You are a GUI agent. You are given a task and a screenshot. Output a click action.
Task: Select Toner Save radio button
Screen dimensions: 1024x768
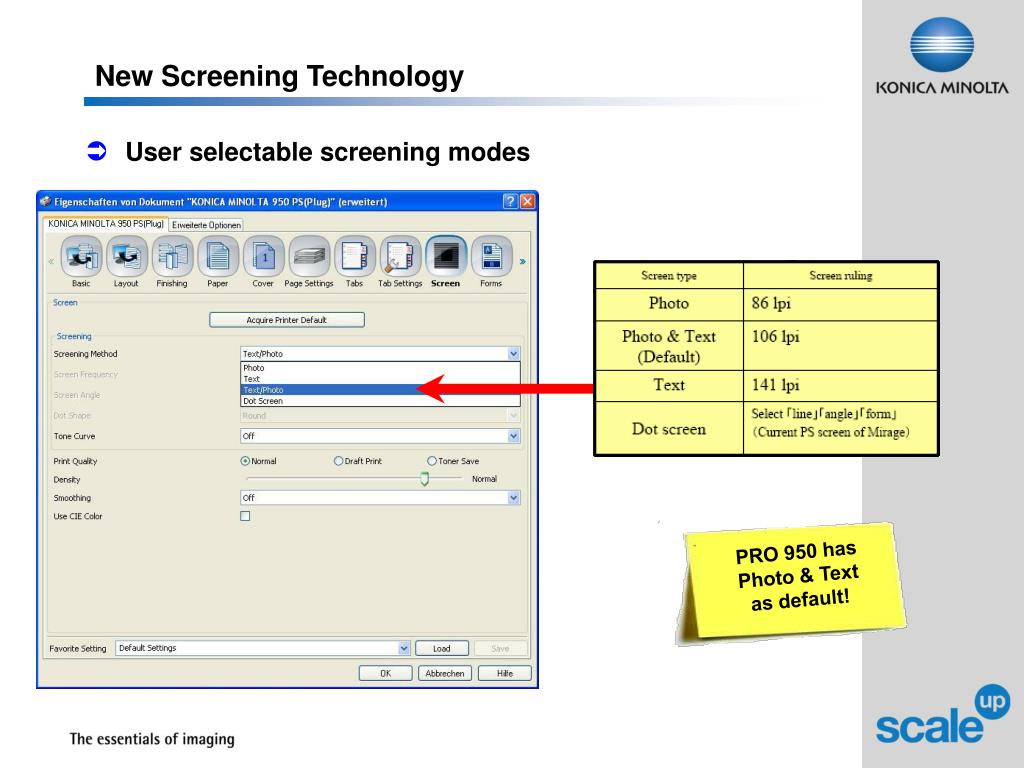(432, 461)
